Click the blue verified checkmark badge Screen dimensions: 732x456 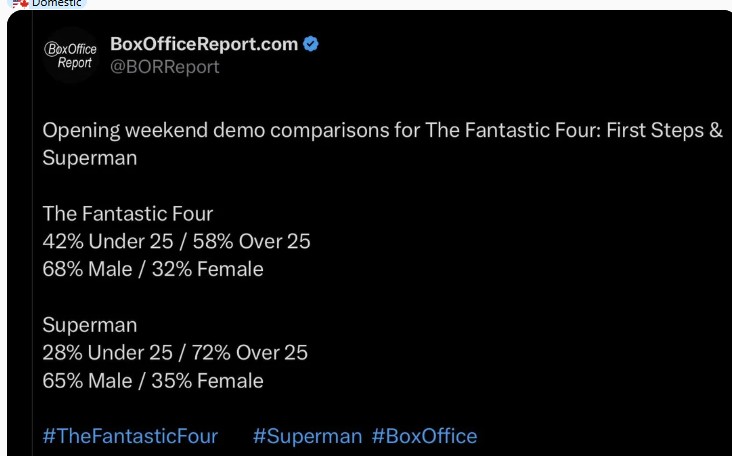click(x=311, y=44)
